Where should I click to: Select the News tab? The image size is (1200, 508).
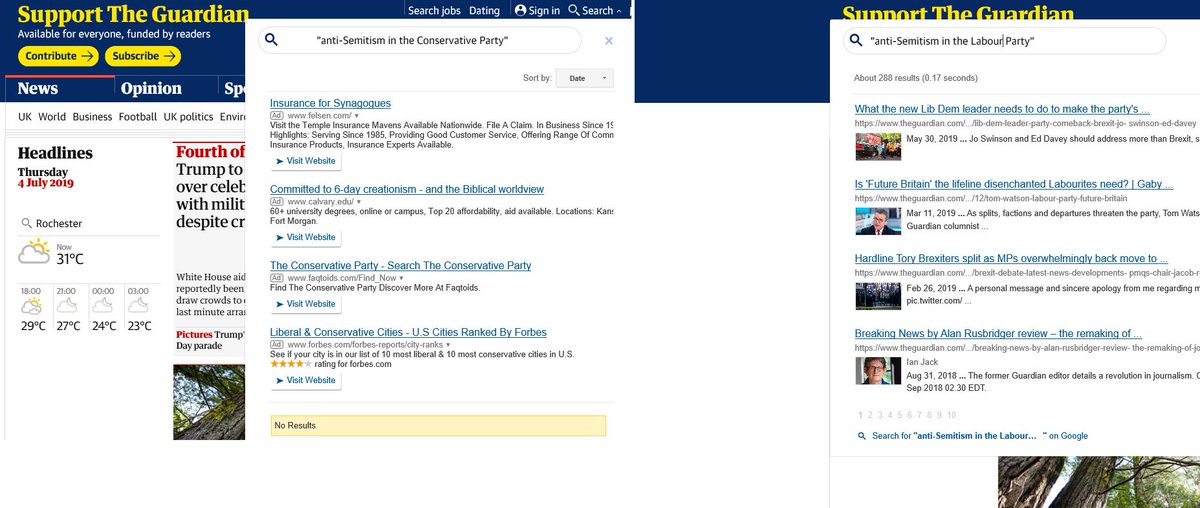[37, 88]
